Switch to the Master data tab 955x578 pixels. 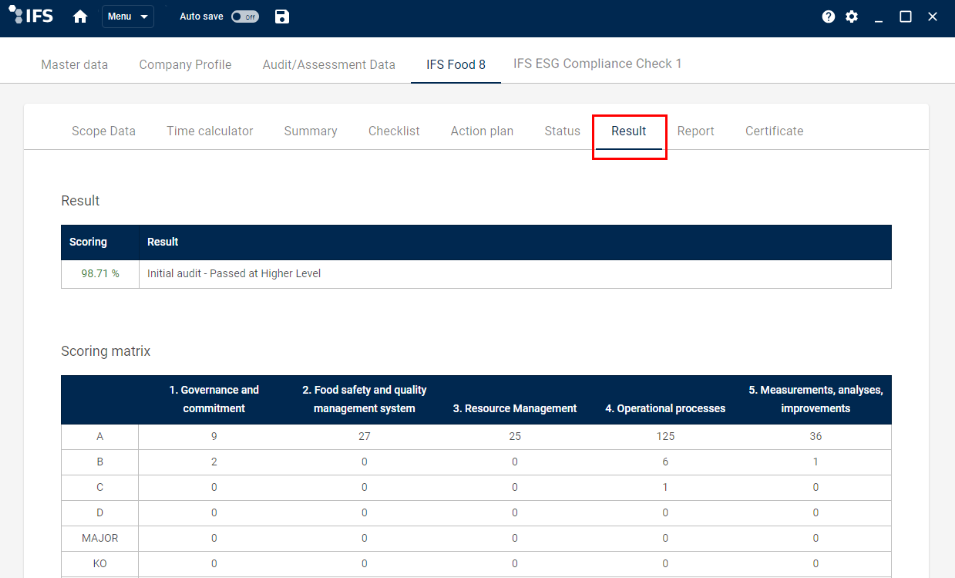coord(74,65)
